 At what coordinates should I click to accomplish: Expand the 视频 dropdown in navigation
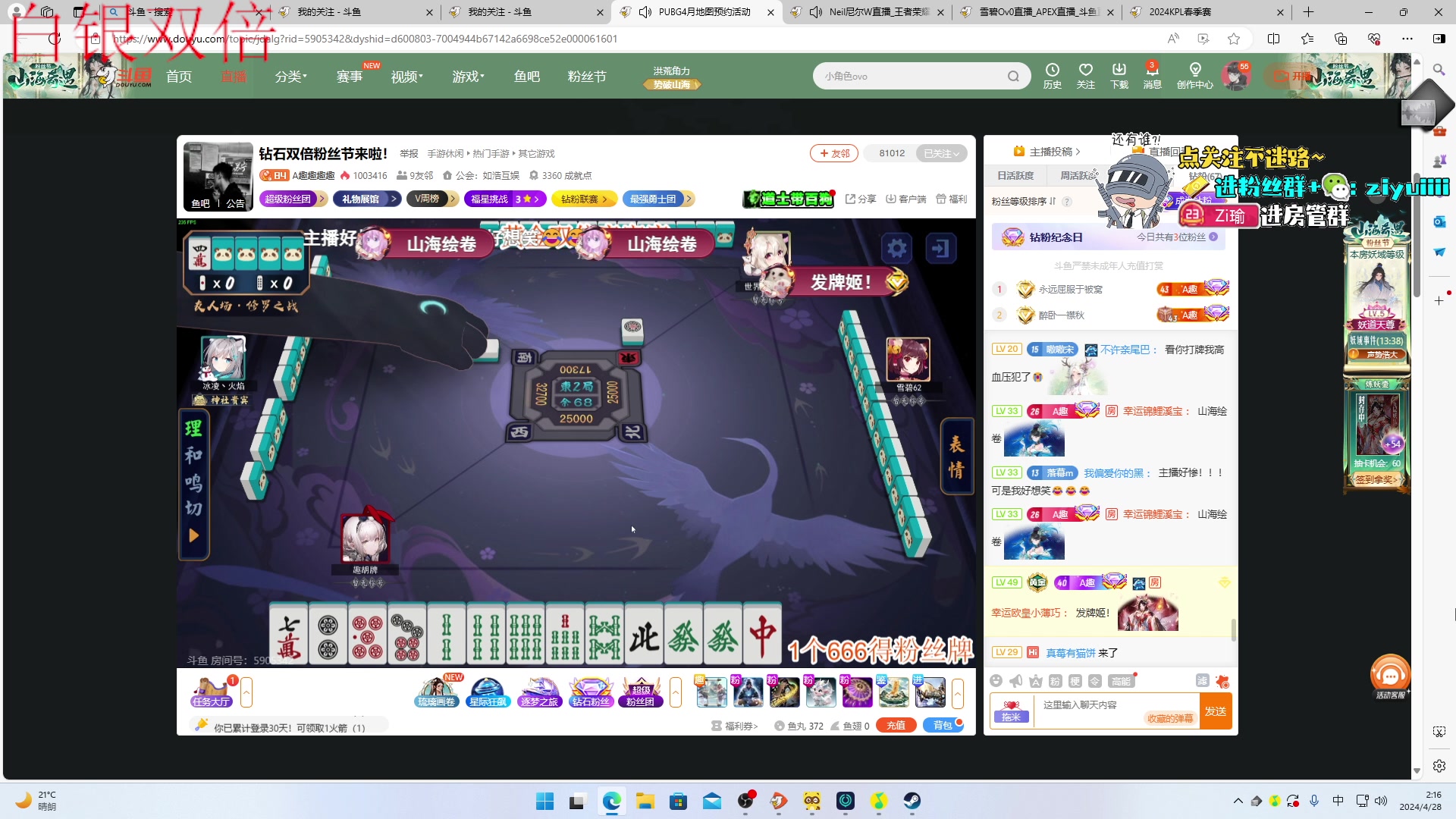(x=407, y=76)
